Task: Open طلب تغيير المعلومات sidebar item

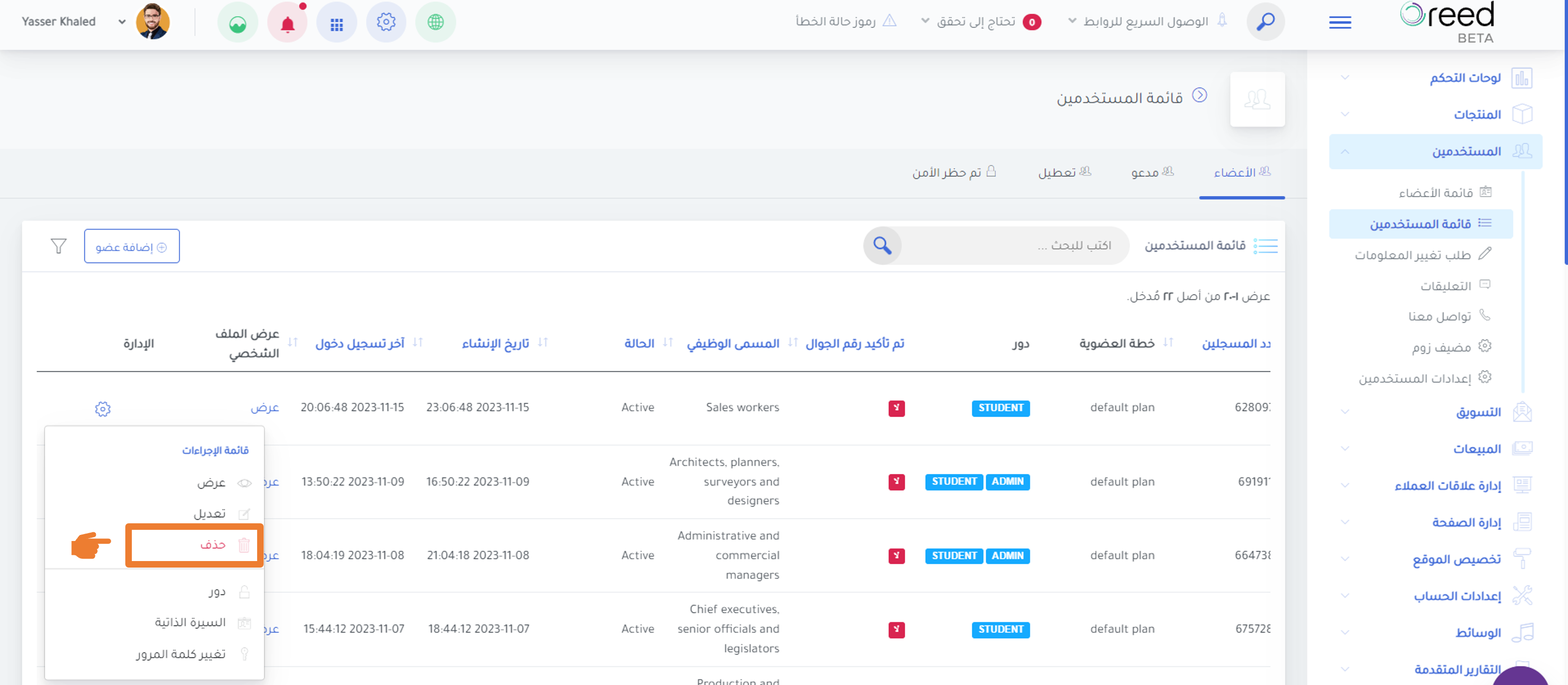Action: (1423, 254)
